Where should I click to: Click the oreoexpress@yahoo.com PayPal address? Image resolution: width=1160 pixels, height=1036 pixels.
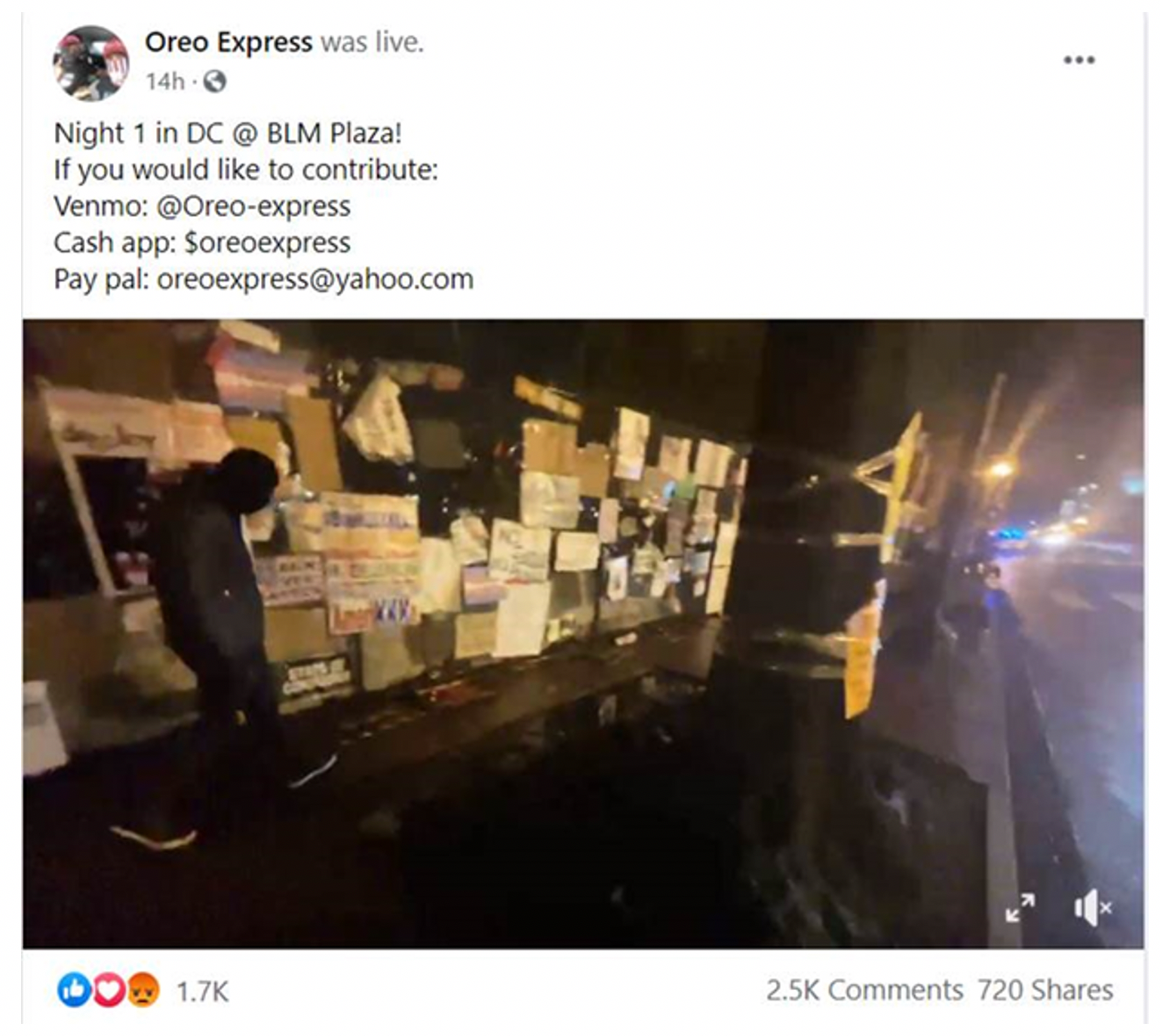pyautogui.click(x=315, y=280)
